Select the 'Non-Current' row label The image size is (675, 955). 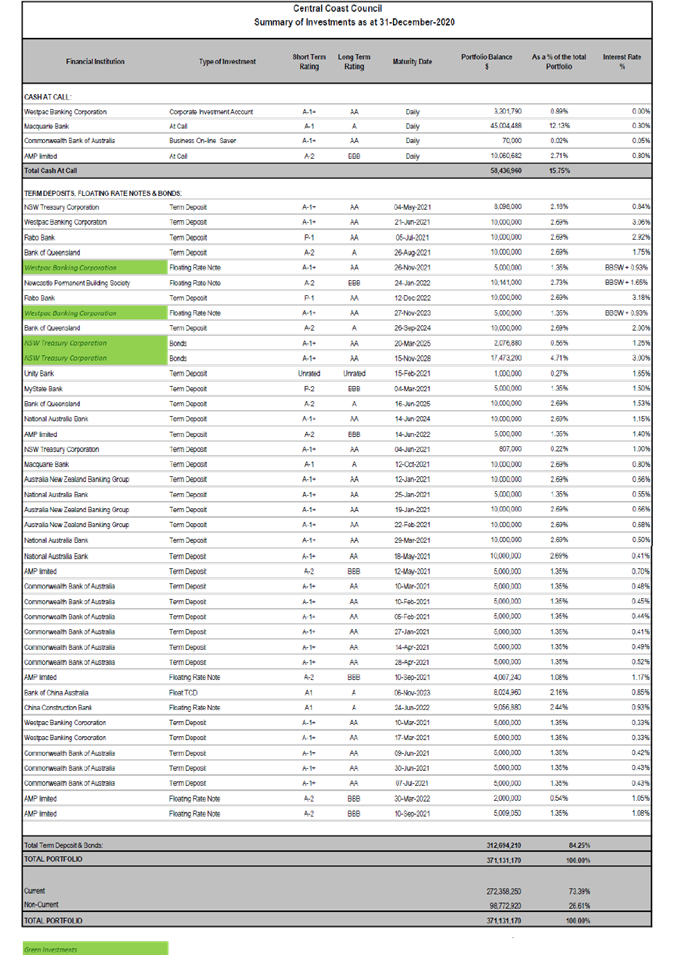point(41,905)
